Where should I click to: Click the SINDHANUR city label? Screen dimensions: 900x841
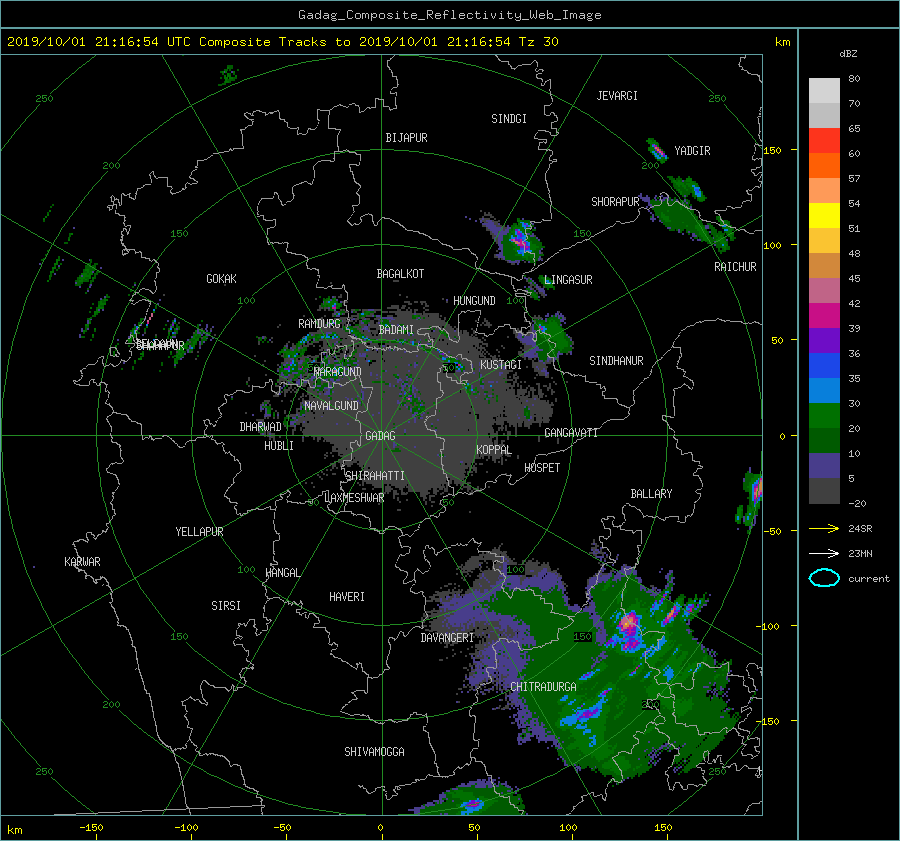pos(616,361)
